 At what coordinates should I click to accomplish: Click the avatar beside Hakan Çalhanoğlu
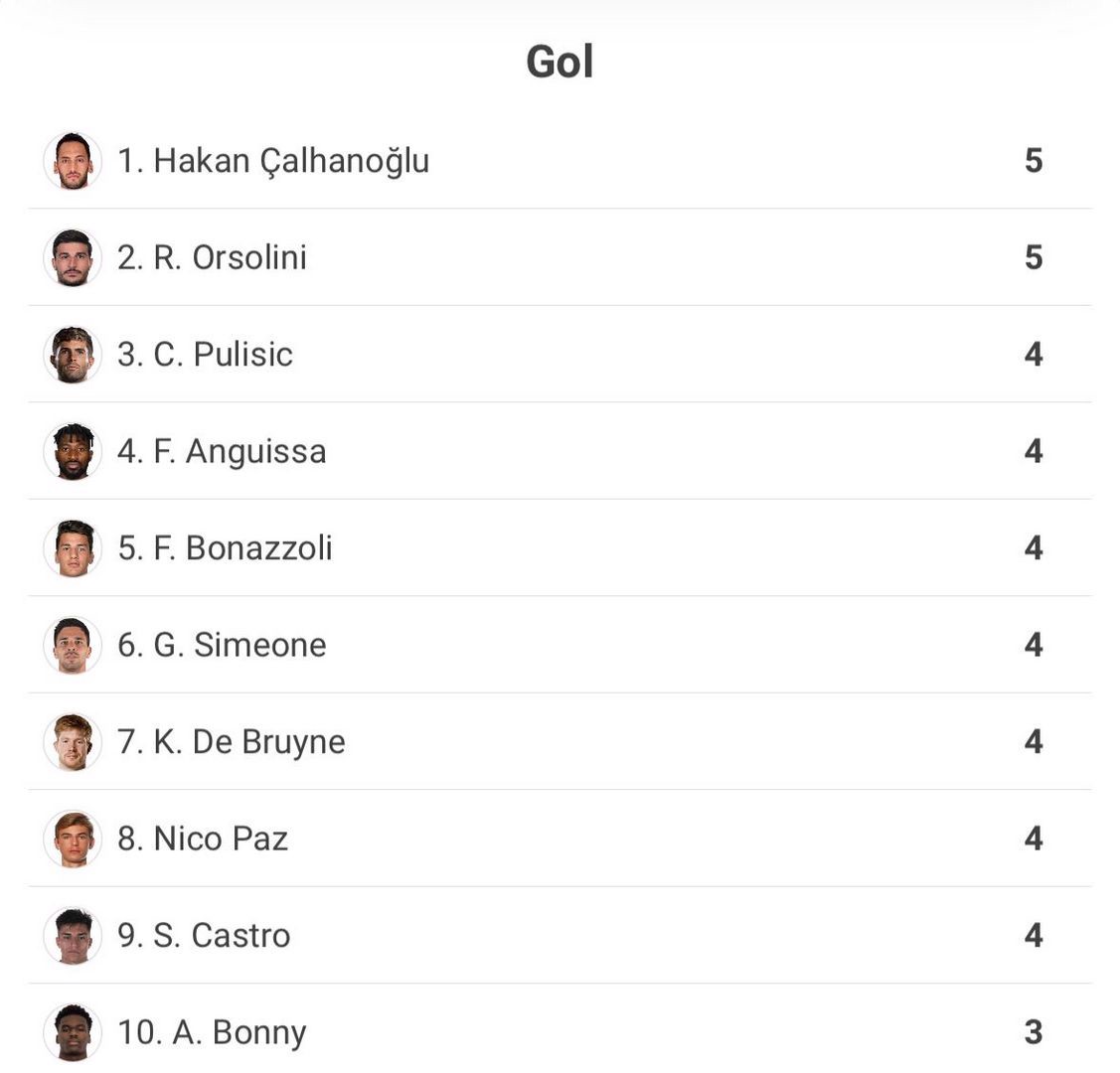tap(73, 161)
